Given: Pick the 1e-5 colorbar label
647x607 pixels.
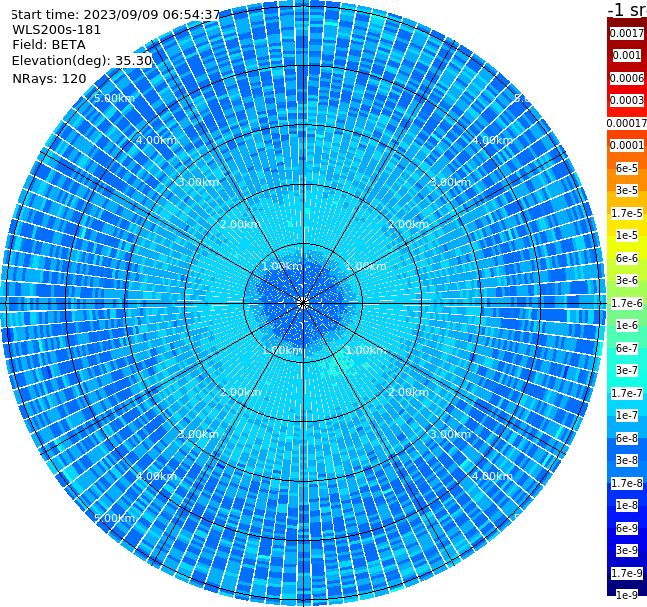Looking at the screenshot, I should [627, 235].
